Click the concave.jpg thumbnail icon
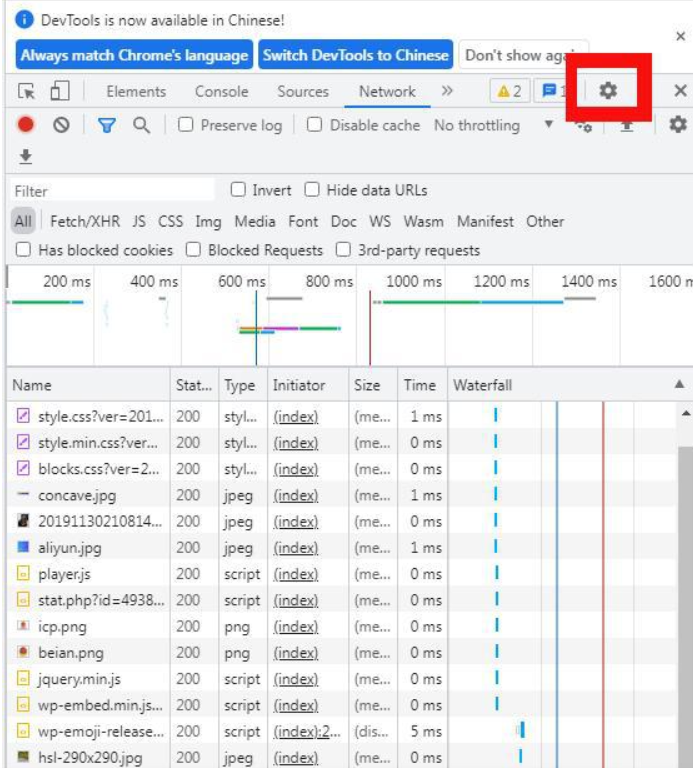This screenshot has height=768, width=693. pyautogui.click(x=23, y=494)
